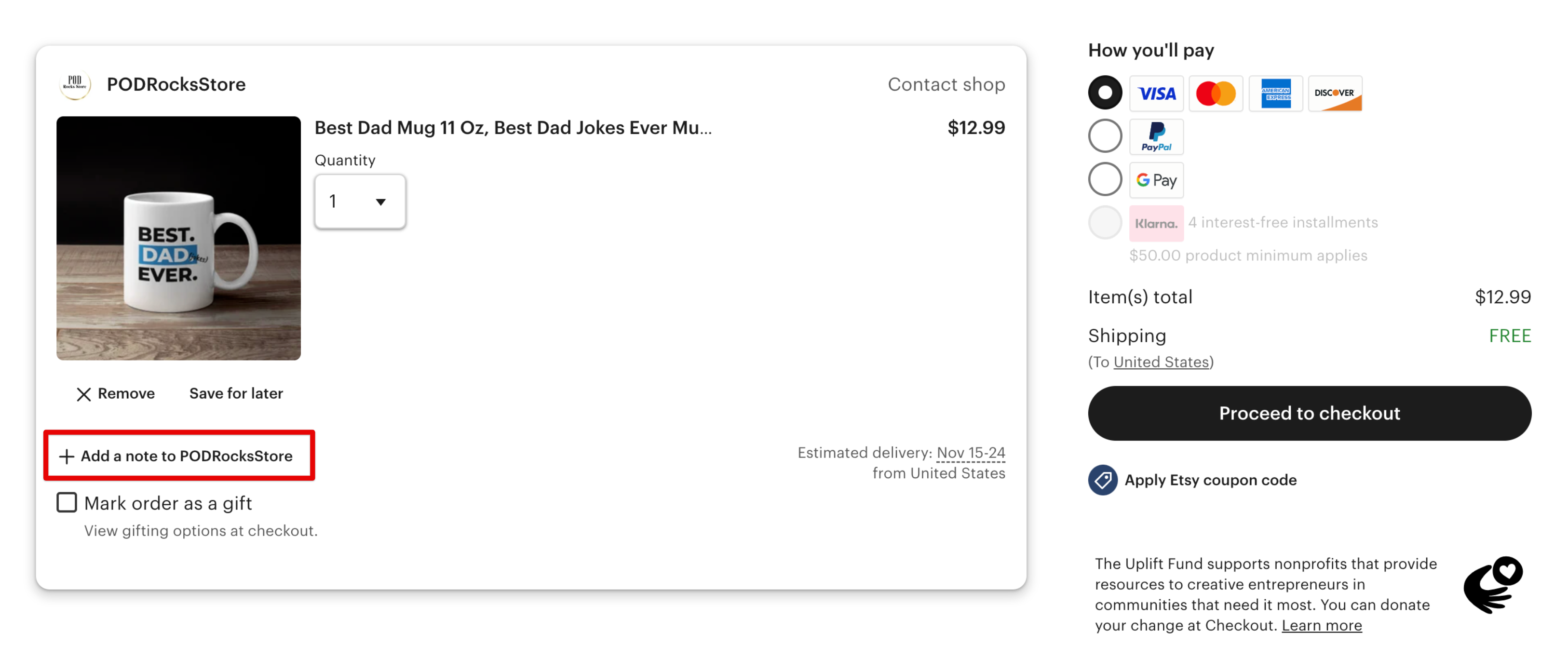This screenshot has height=659, width=1568.
Task: Click Save for later
Action: [236, 394]
